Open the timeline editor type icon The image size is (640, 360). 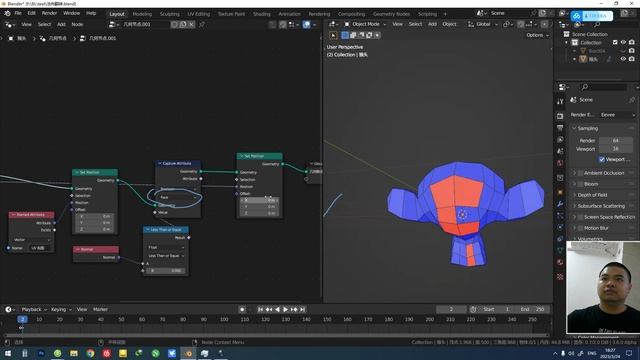click(x=10, y=309)
